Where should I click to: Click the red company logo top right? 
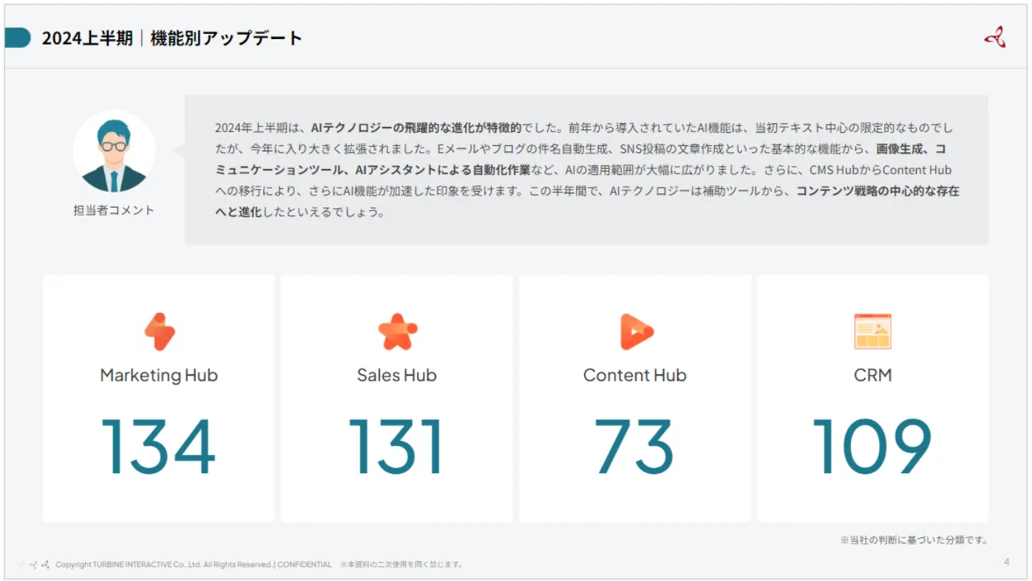click(995, 38)
